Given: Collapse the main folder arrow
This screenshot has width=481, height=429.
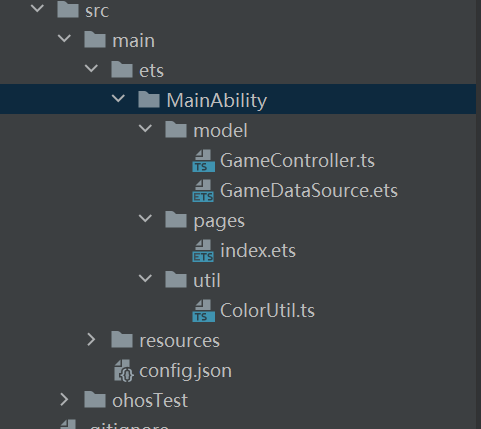Looking at the screenshot, I should pyautogui.click(x=64, y=38).
